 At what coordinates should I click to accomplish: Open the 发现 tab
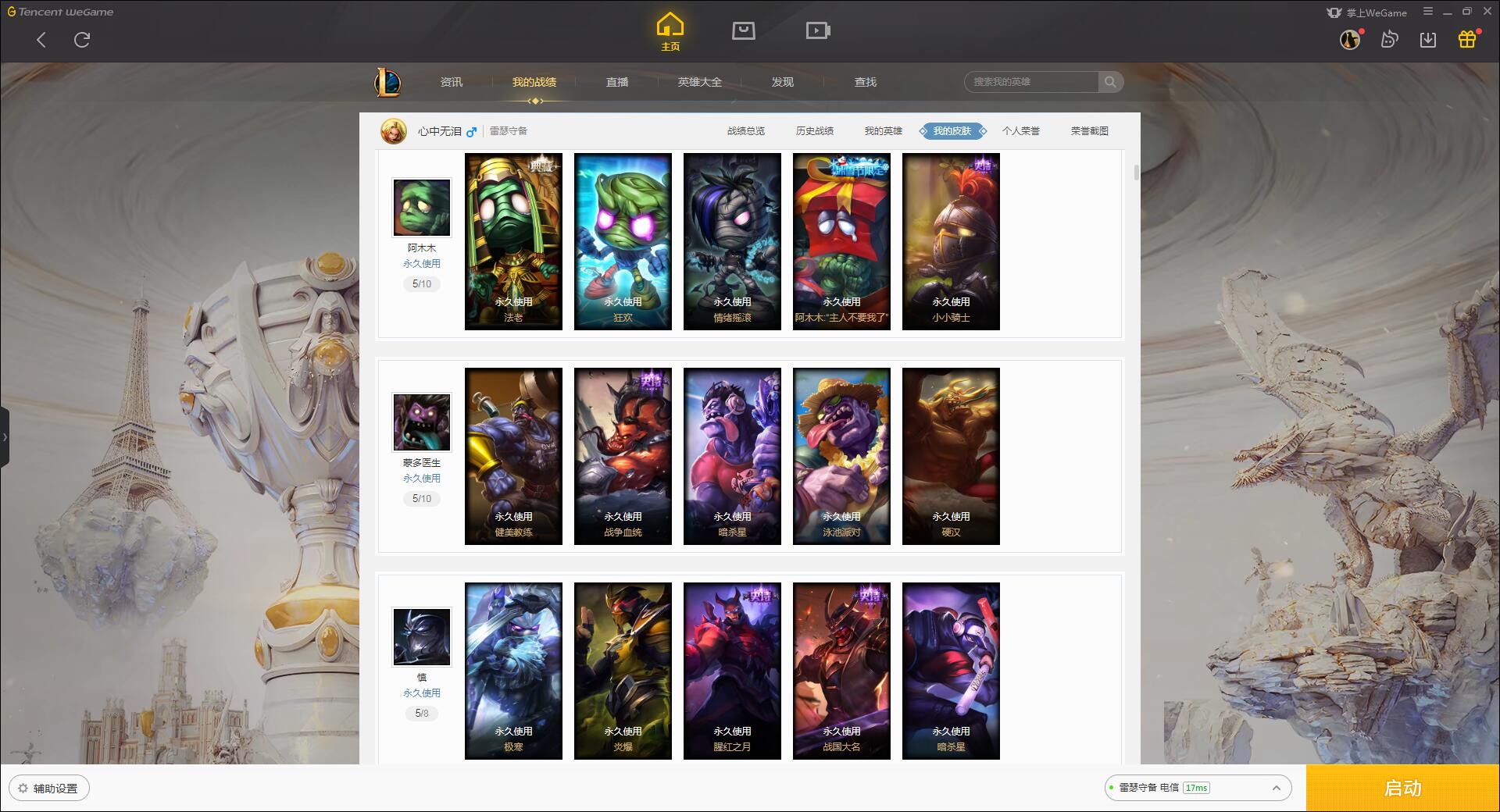click(x=783, y=82)
